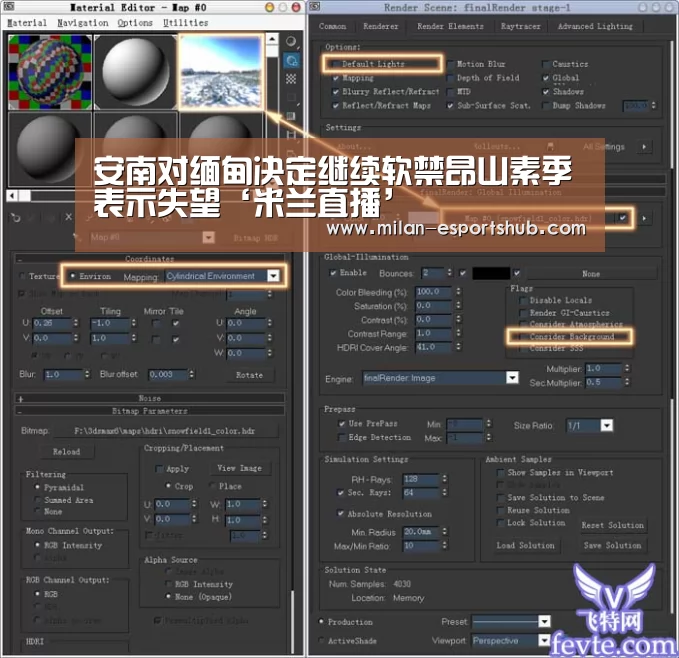Click the HDRI Cover Angle value field
The height and width of the screenshot is (658, 679).
tap(433, 347)
